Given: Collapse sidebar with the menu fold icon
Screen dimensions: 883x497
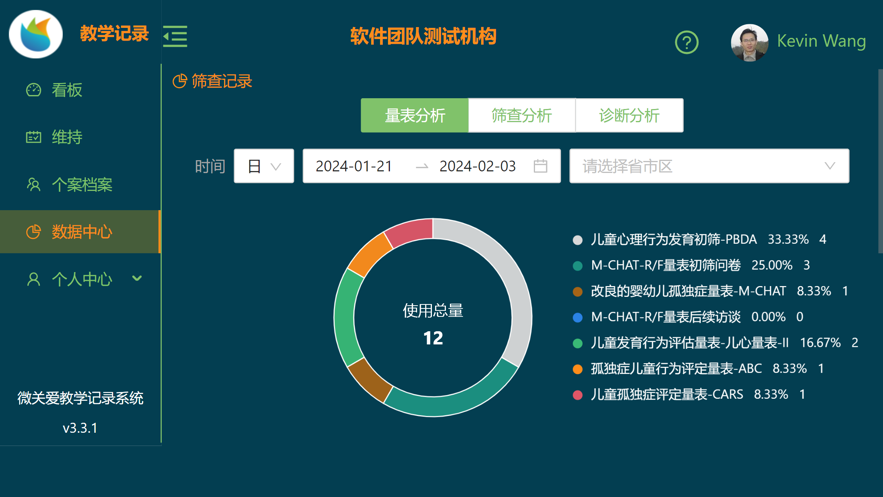Looking at the screenshot, I should (x=175, y=36).
